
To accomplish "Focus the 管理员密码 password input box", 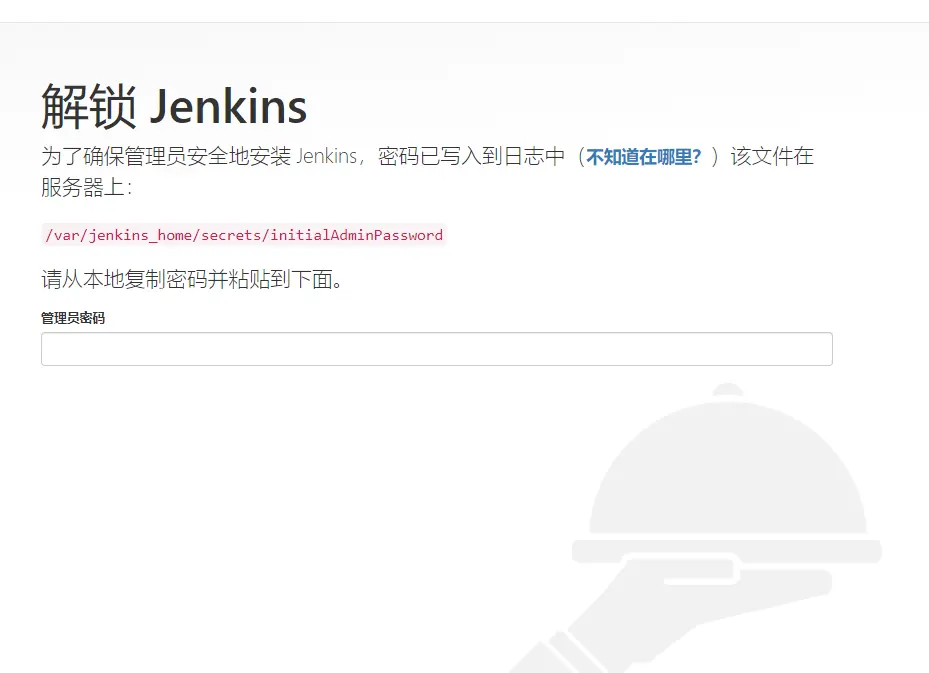I will tap(437, 349).
